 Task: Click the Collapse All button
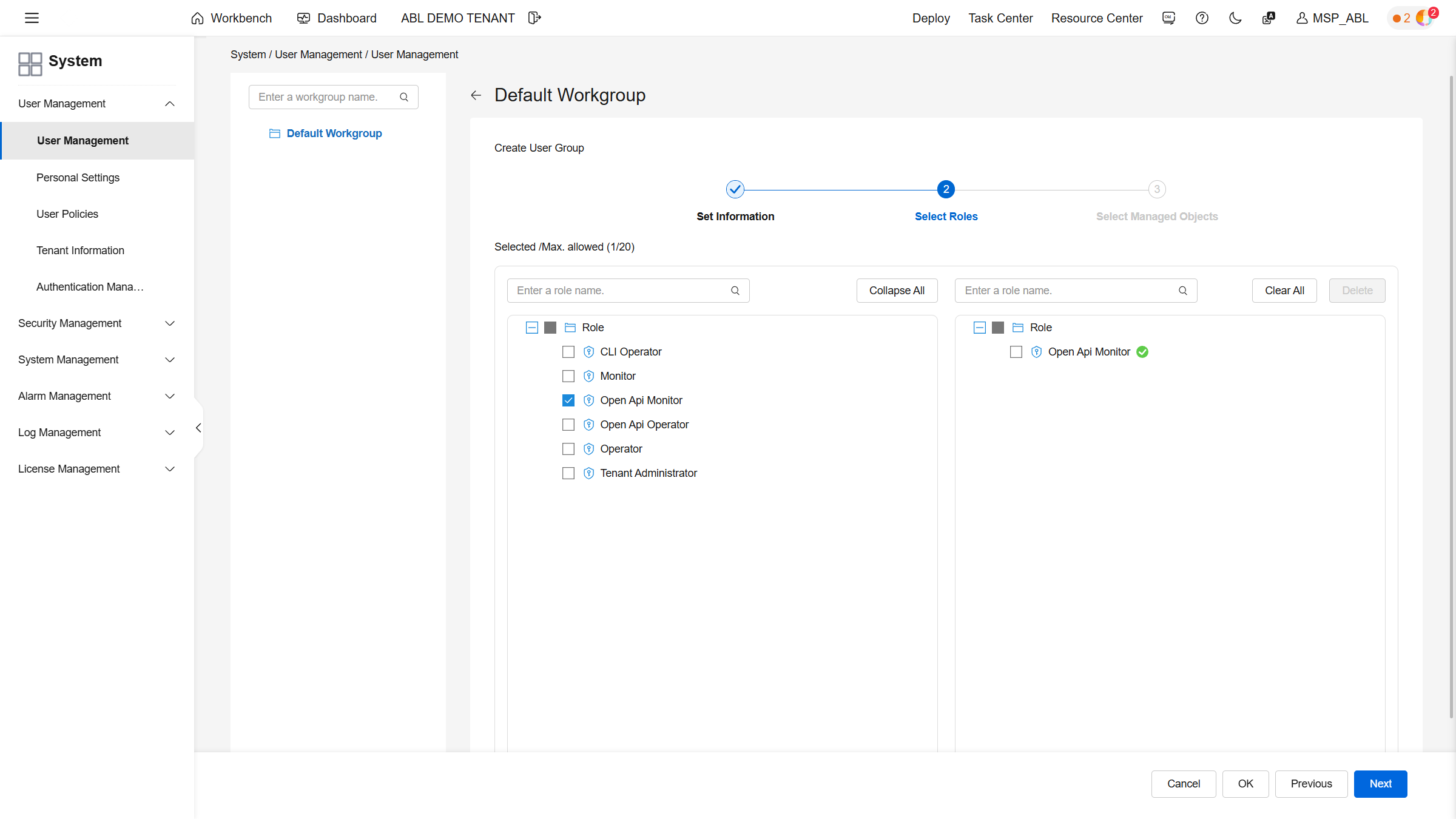click(897, 291)
